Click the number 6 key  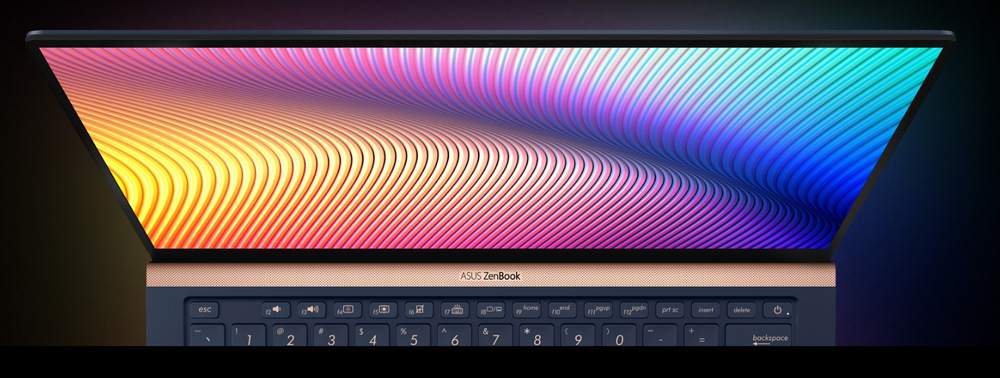pyautogui.click(x=454, y=335)
